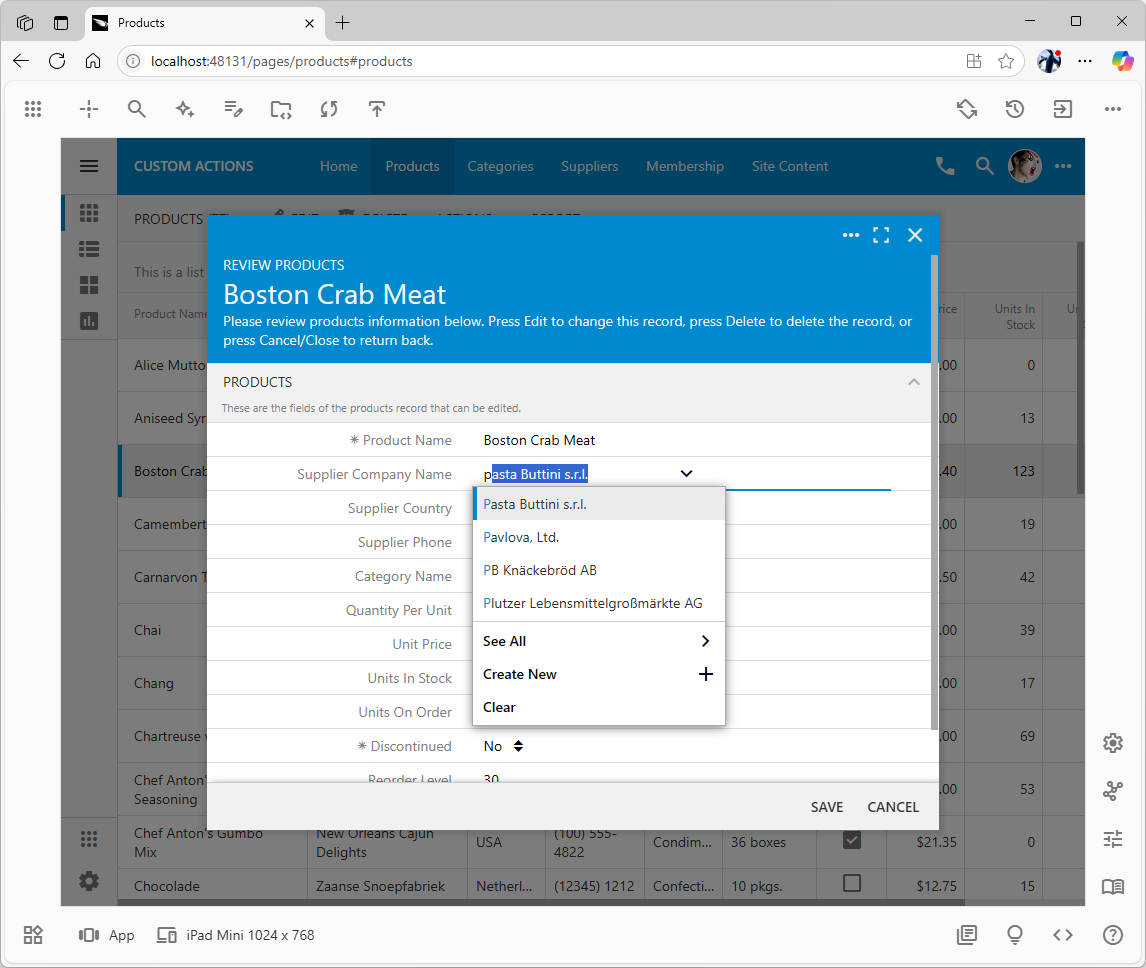
Task: Open more options in the dialog header
Action: [x=851, y=235]
